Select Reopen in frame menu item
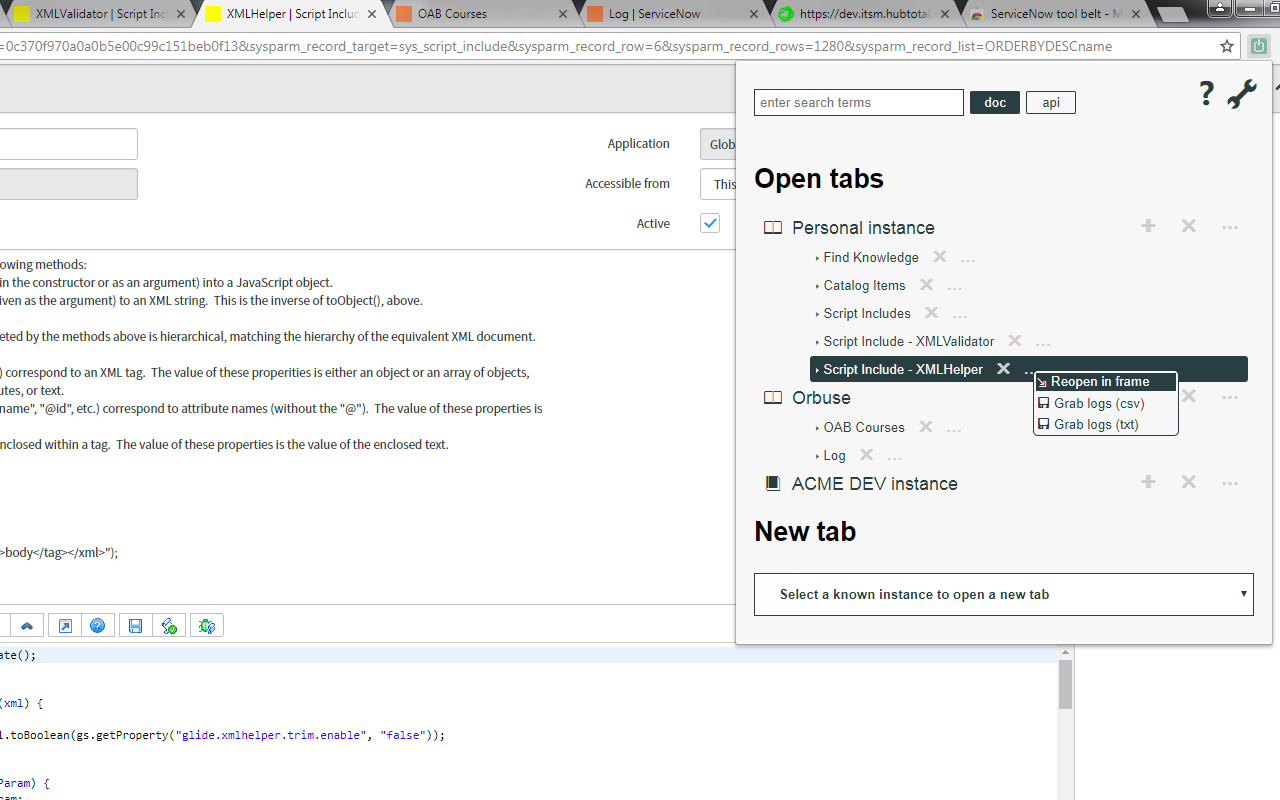The width and height of the screenshot is (1280, 800). [1105, 382]
